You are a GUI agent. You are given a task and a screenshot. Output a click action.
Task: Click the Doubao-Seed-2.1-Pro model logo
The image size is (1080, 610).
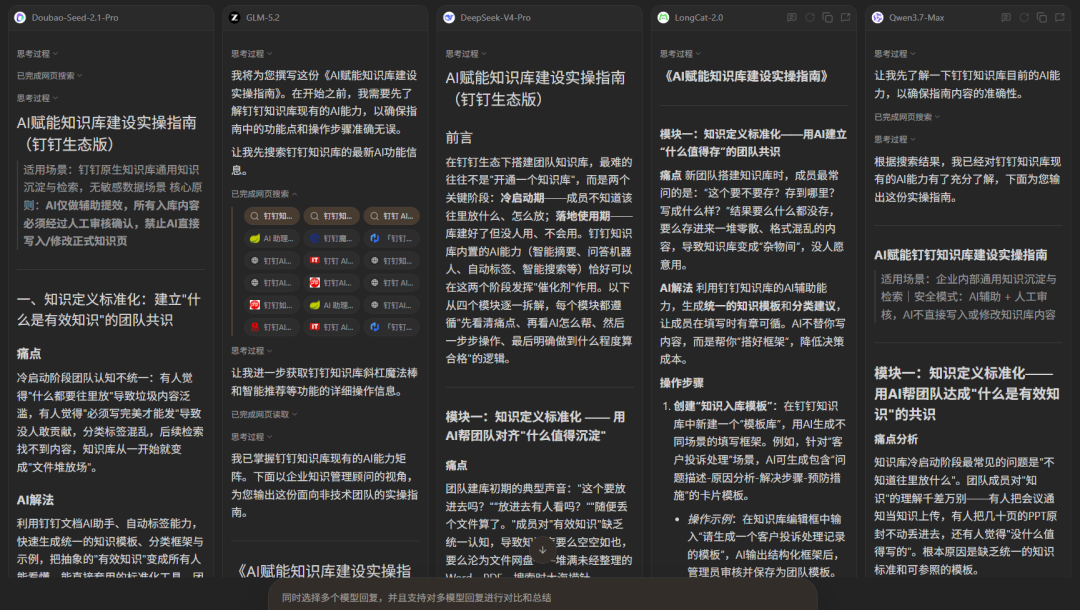tap(20, 18)
